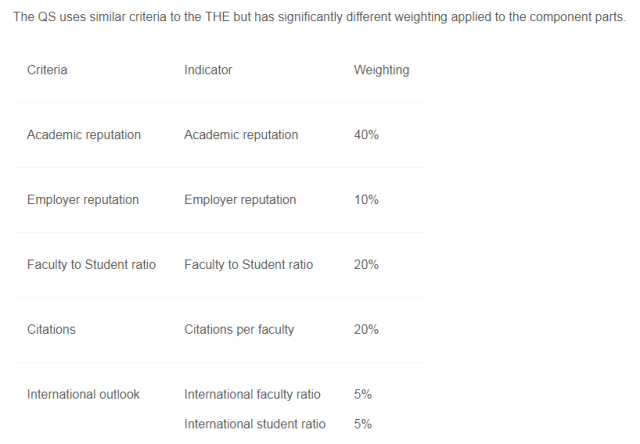Viewport: 640px width, 444px height.
Task: Click the 40% weighting value
Action: (x=366, y=135)
